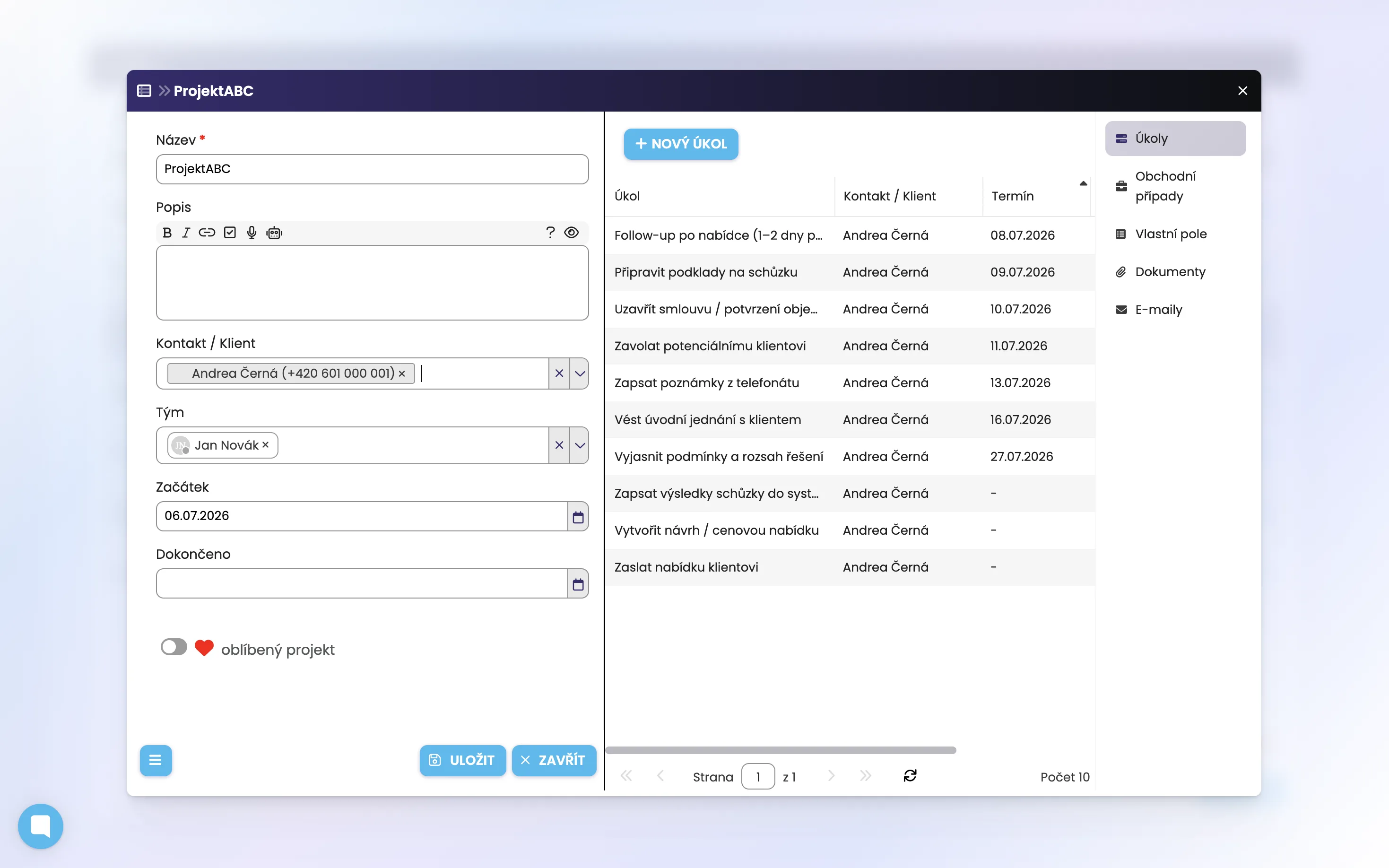Screen dimensions: 1389x868
Task: Click the horizontal scrollbar under tasks table
Action: coord(781,750)
